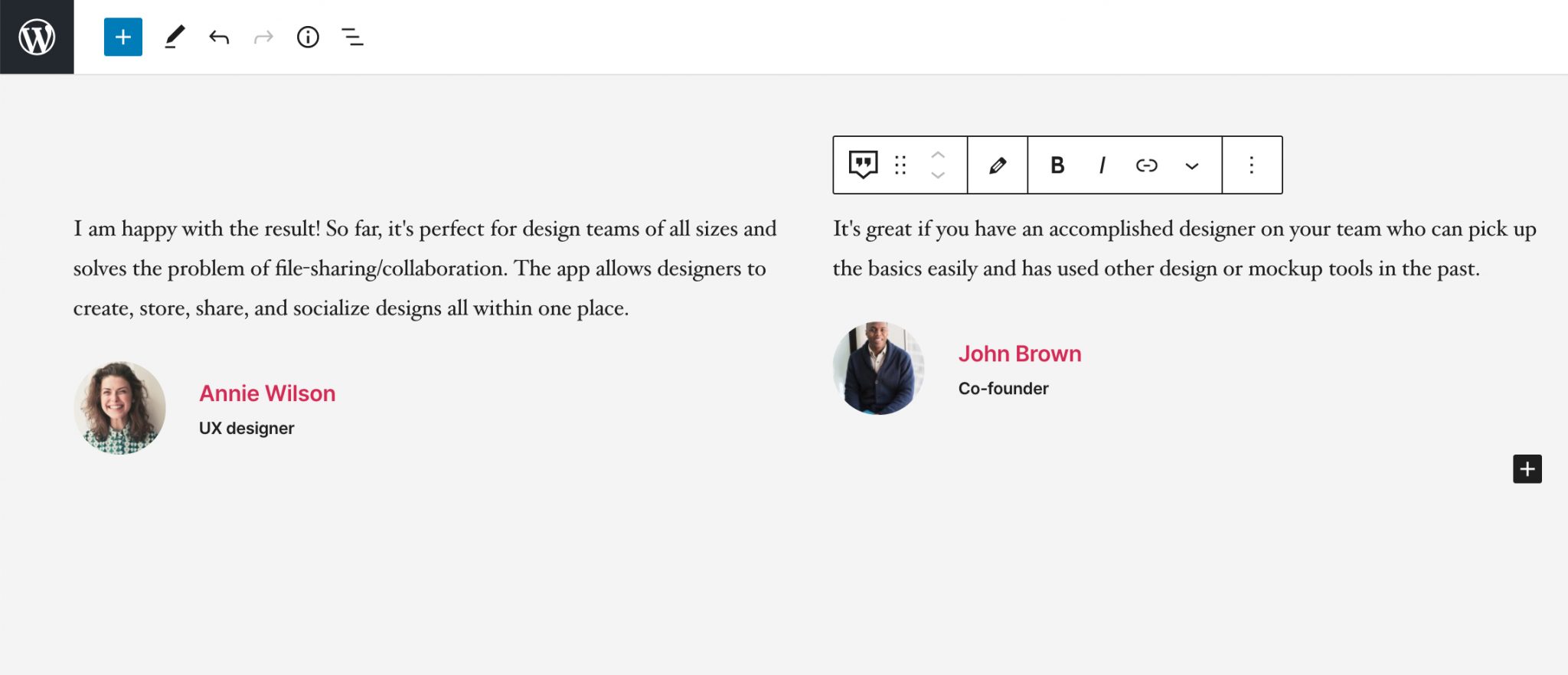Select Annie Wilson's avatar photo

(119, 408)
